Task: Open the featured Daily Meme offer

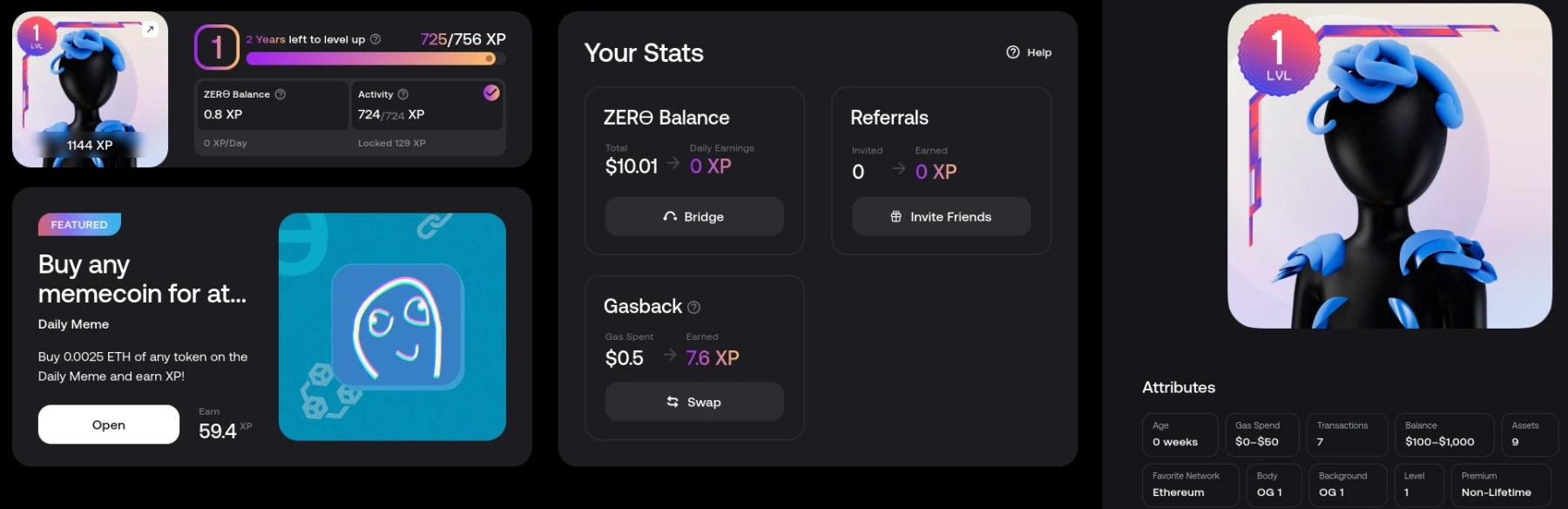Action: click(109, 424)
